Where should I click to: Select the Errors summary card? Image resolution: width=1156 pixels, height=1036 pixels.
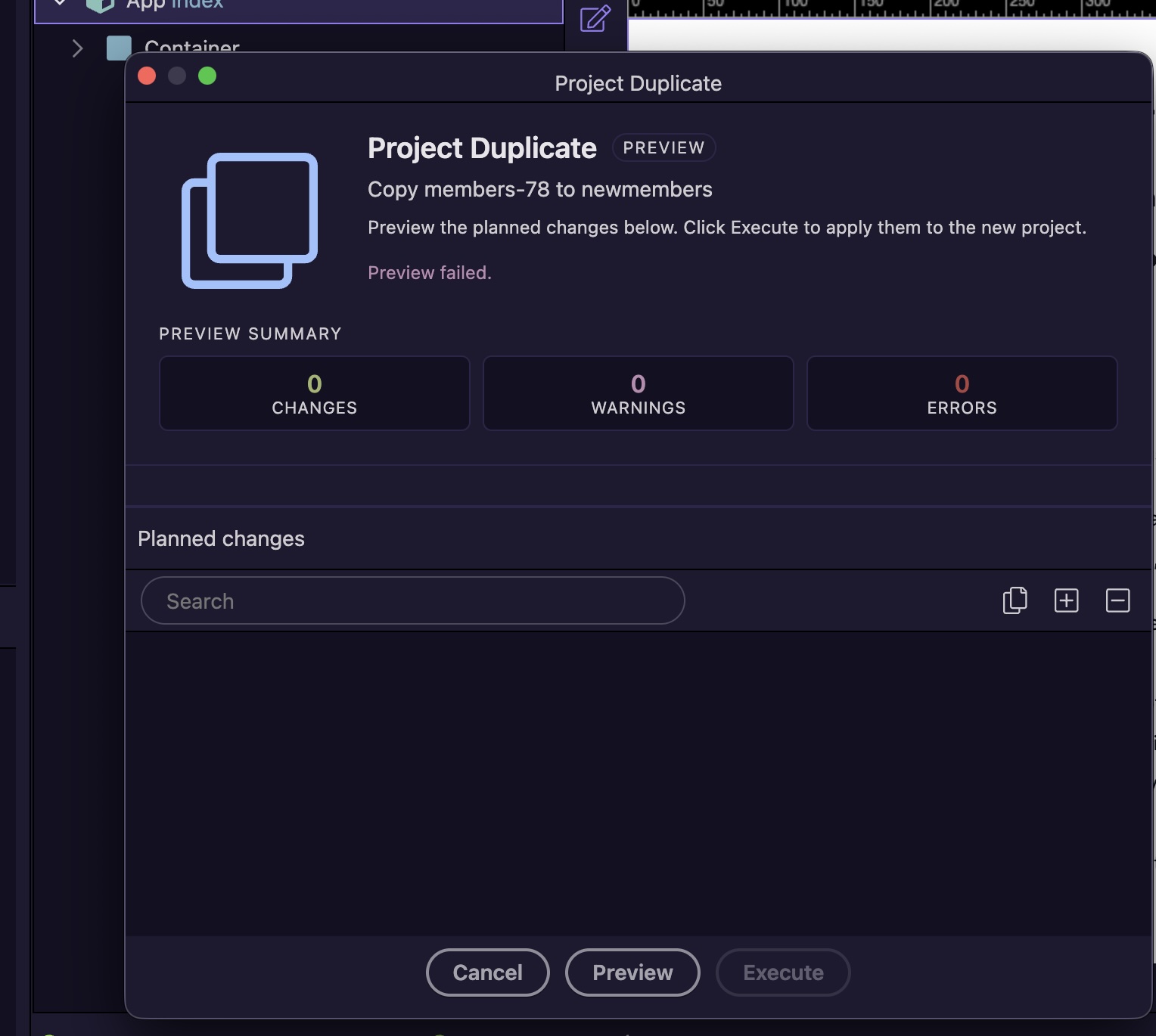coord(962,393)
